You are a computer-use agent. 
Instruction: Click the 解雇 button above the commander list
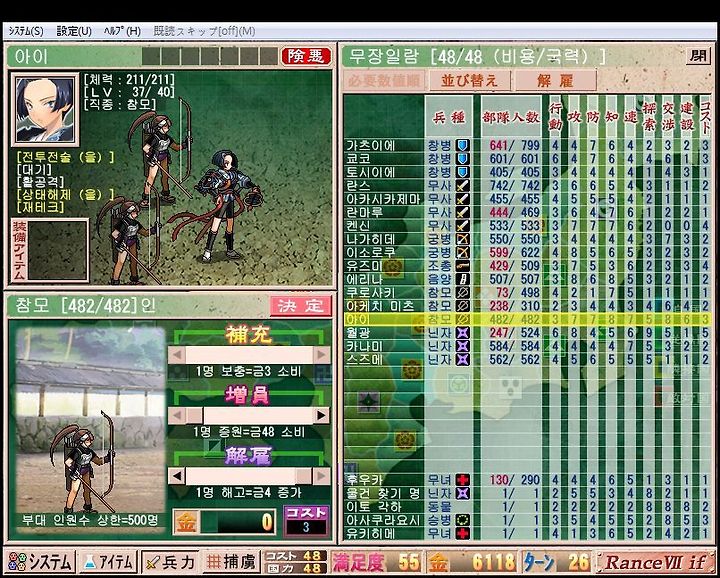pyautogui.click(x=556, y=81)
